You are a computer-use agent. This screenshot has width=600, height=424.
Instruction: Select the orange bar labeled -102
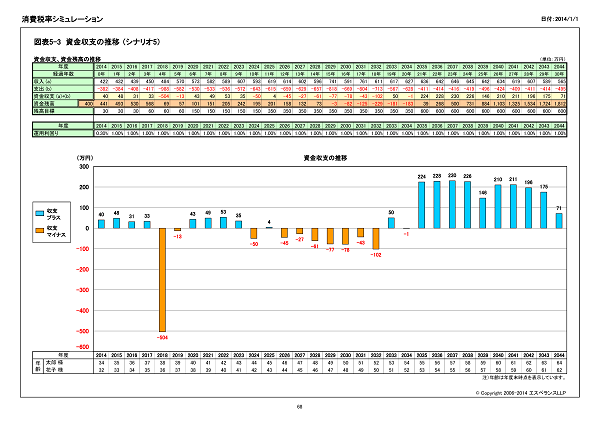[x=376, y=238]
